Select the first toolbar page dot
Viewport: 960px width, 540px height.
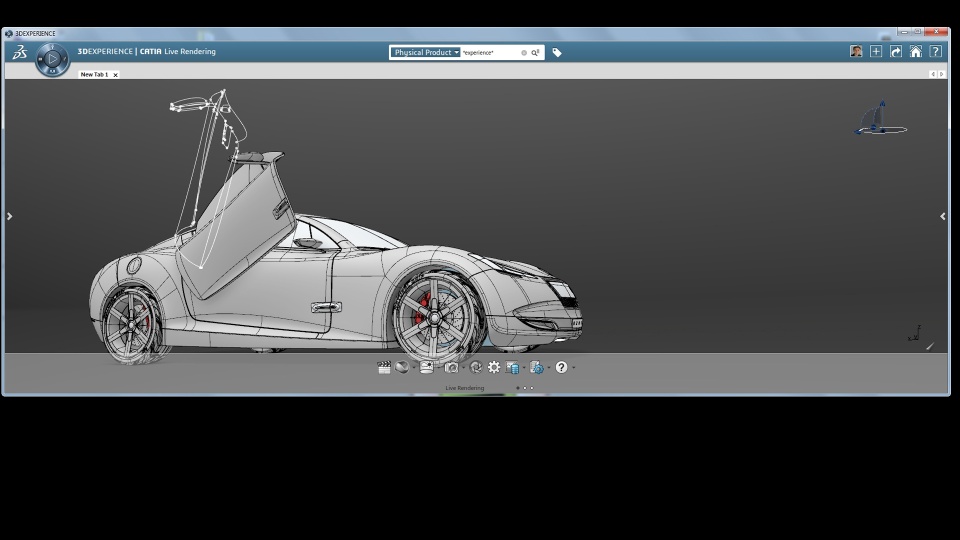tap(518, 388)
